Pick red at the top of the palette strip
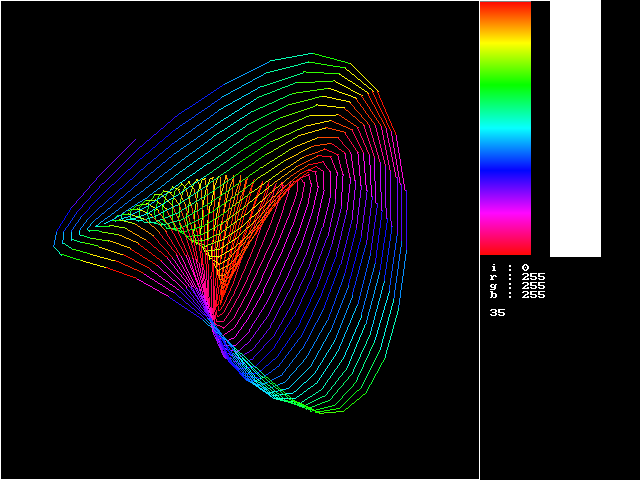The image size is (640, 480). [505, 5]
